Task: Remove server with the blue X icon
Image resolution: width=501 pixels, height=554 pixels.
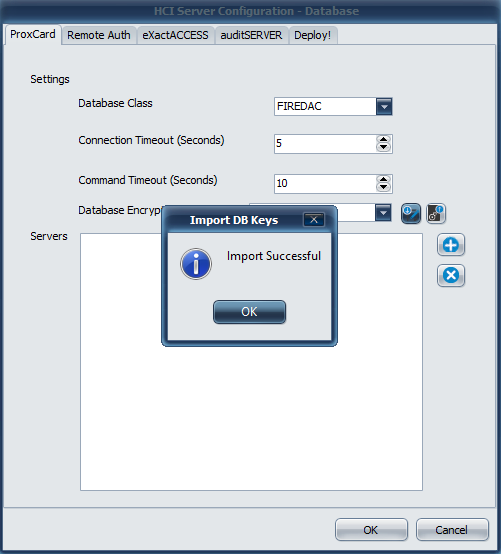Action: (x=451, y=275)
